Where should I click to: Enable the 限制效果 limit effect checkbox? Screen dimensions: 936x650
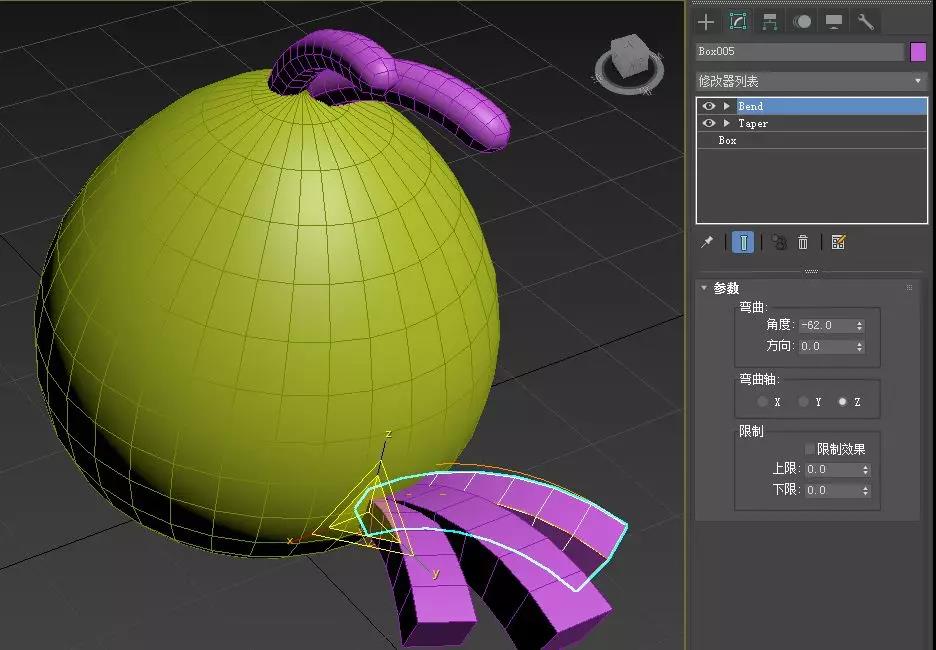click(x=809, y=449)
